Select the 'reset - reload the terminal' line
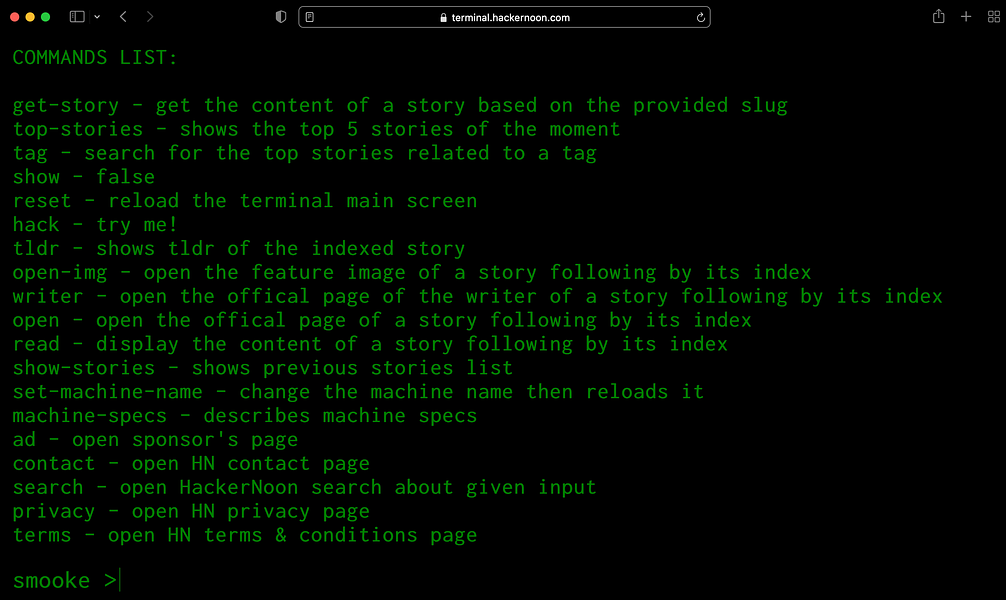 pyautogui.click(x=245, y=201)
